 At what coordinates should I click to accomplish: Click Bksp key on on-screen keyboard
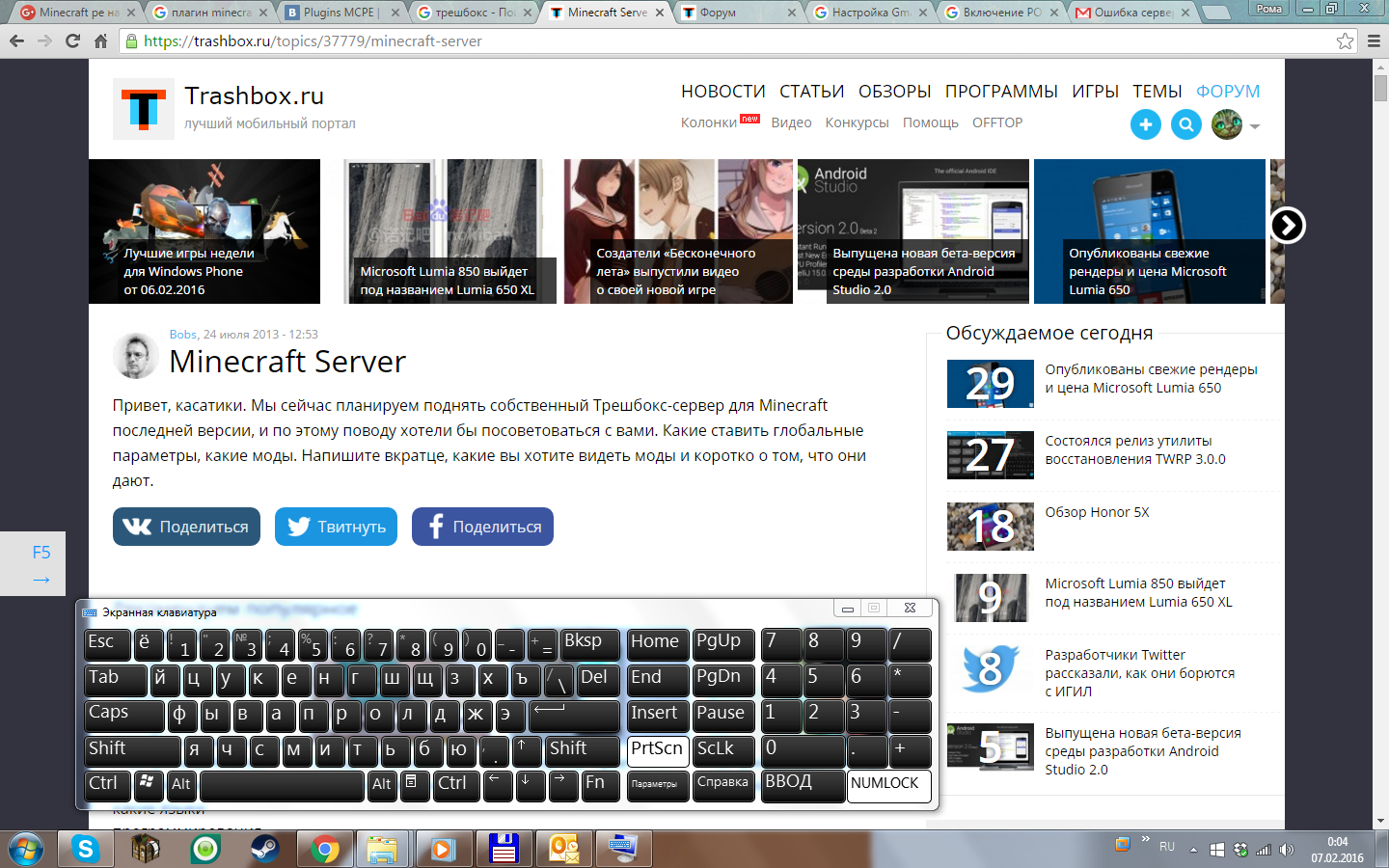(589, 644)
